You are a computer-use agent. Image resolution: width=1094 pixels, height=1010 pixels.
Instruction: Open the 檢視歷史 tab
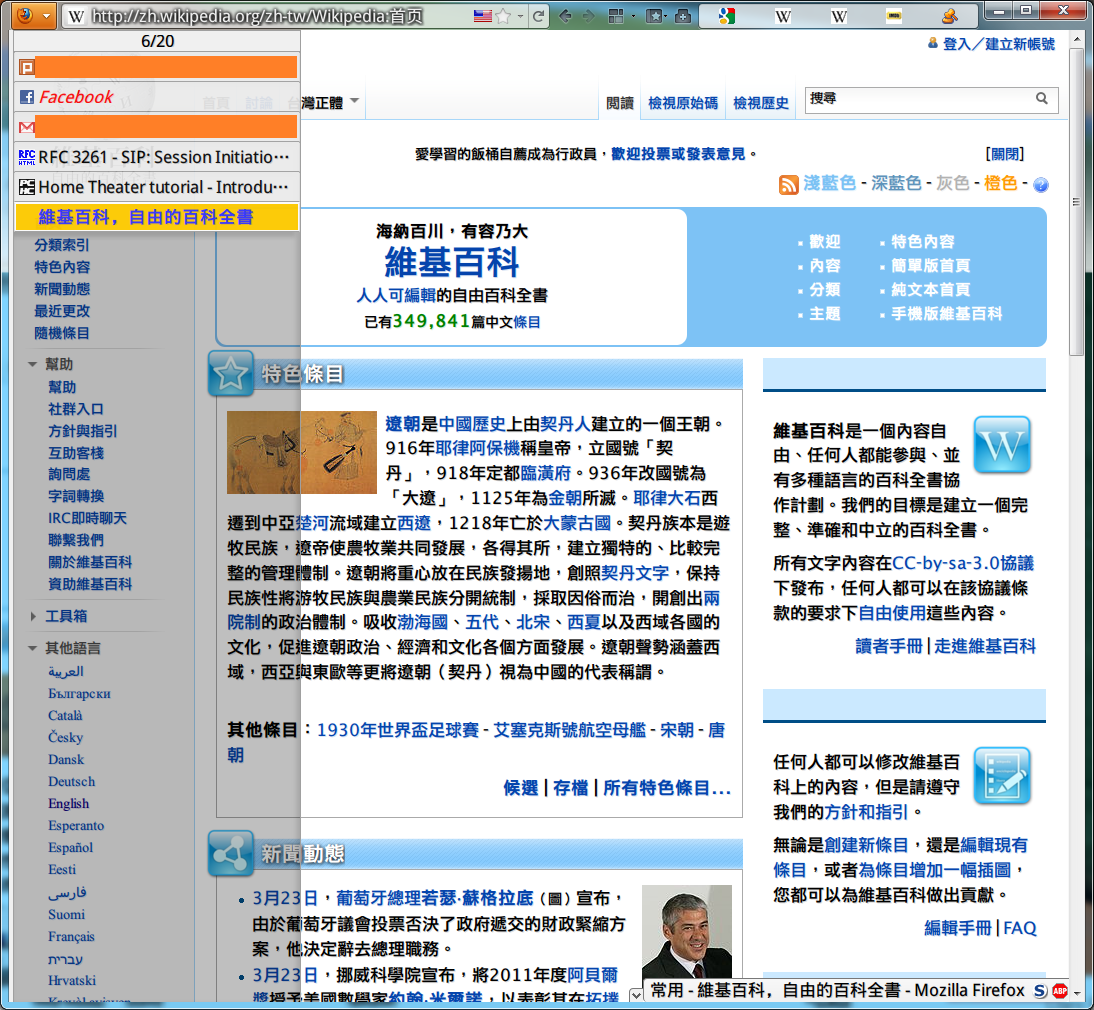click(760, 103)
